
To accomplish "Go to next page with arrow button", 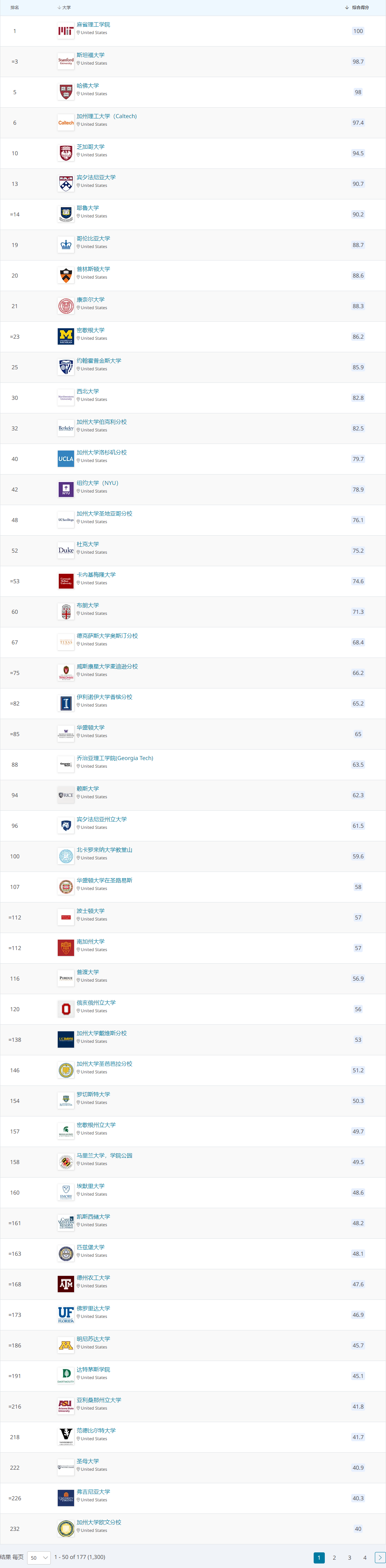I will click(379, 1558).
